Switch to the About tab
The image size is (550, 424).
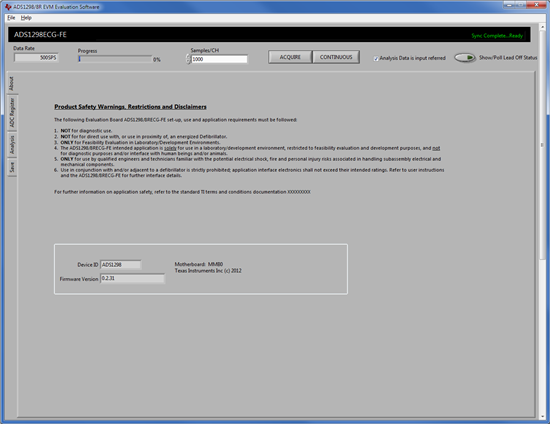[x=12, y=83]
